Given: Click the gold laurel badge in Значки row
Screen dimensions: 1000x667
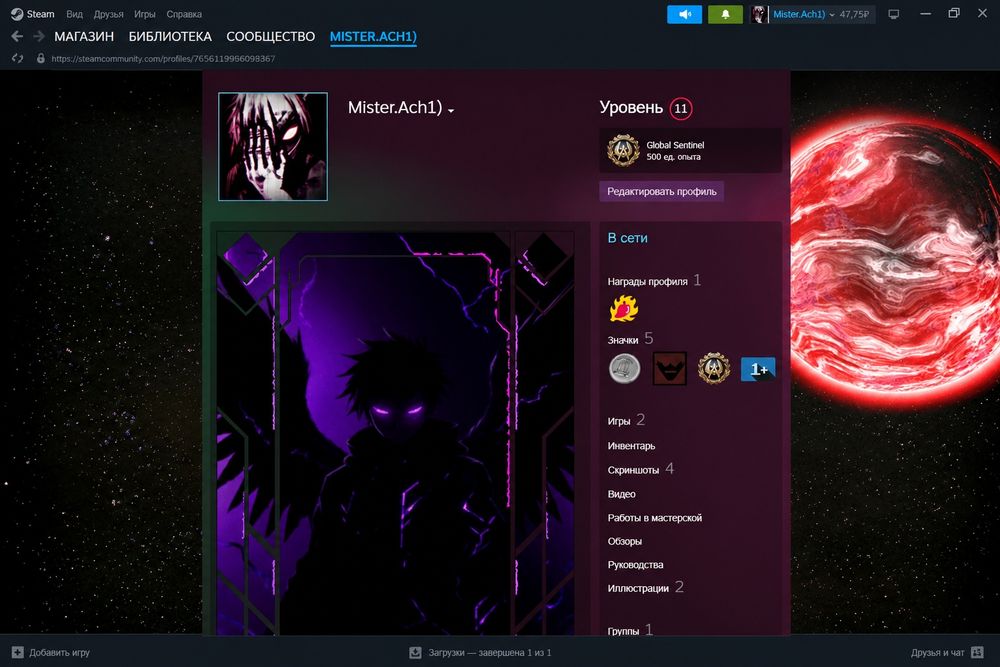Looking at the screenshot, I should point(714,369).
